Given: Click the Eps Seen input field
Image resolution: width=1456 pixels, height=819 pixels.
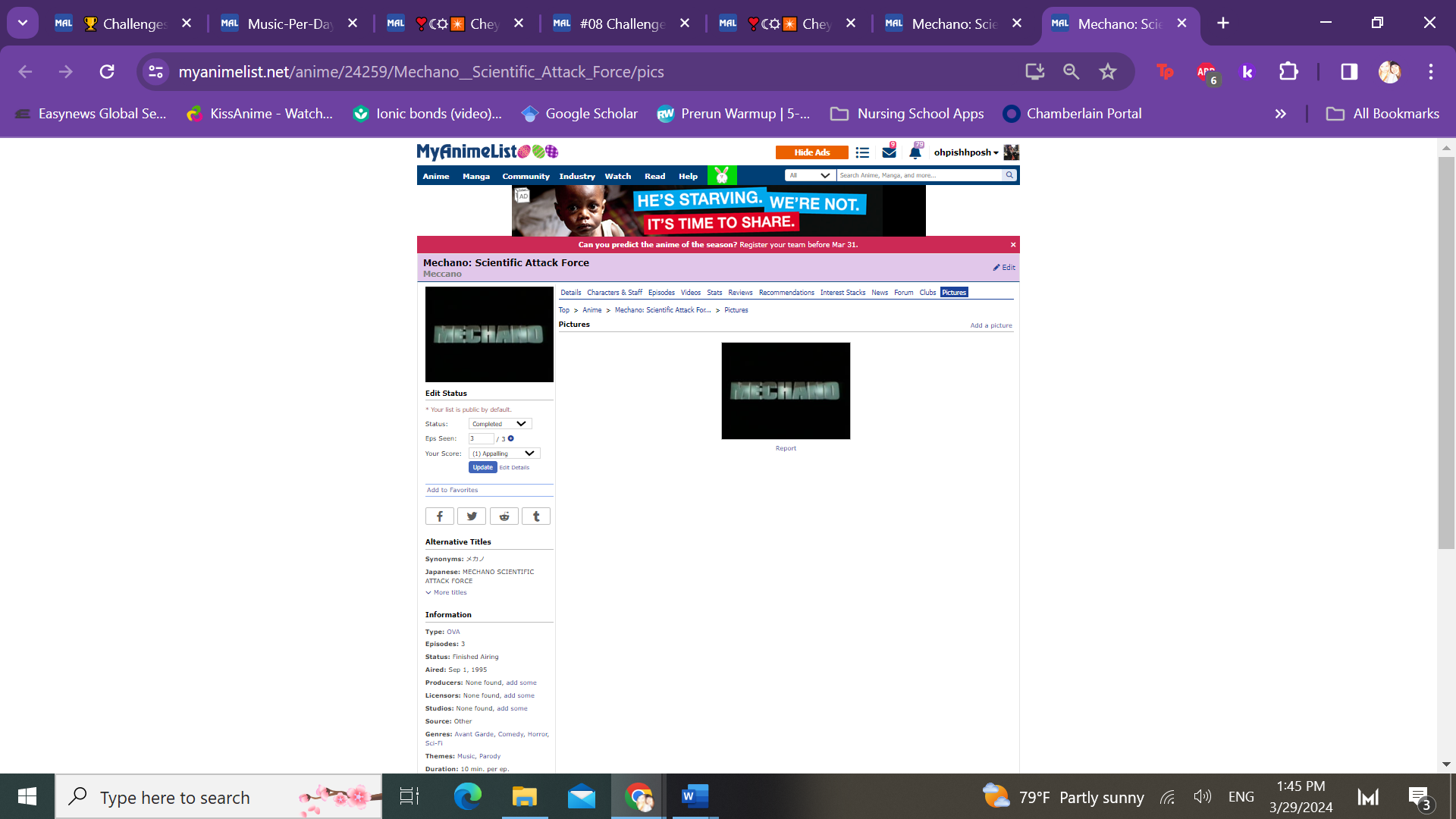Looking at the screenshot, I should point(481,438).
